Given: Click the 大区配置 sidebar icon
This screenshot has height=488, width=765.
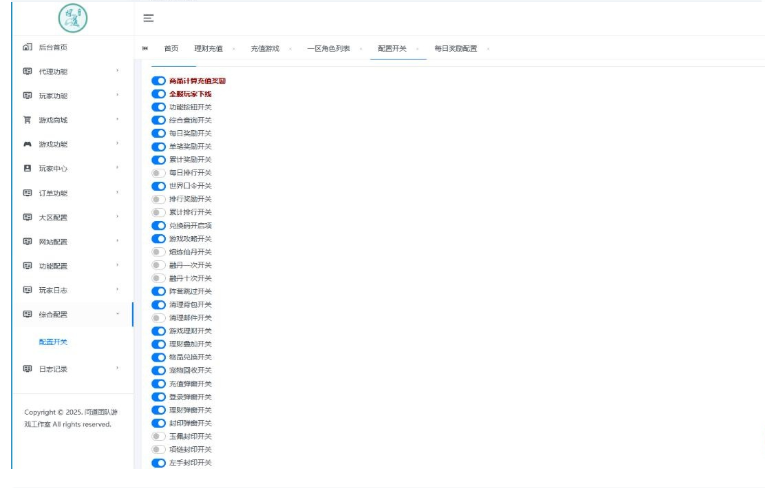Looking at the screenshot, I should click(x=27, y=217).
